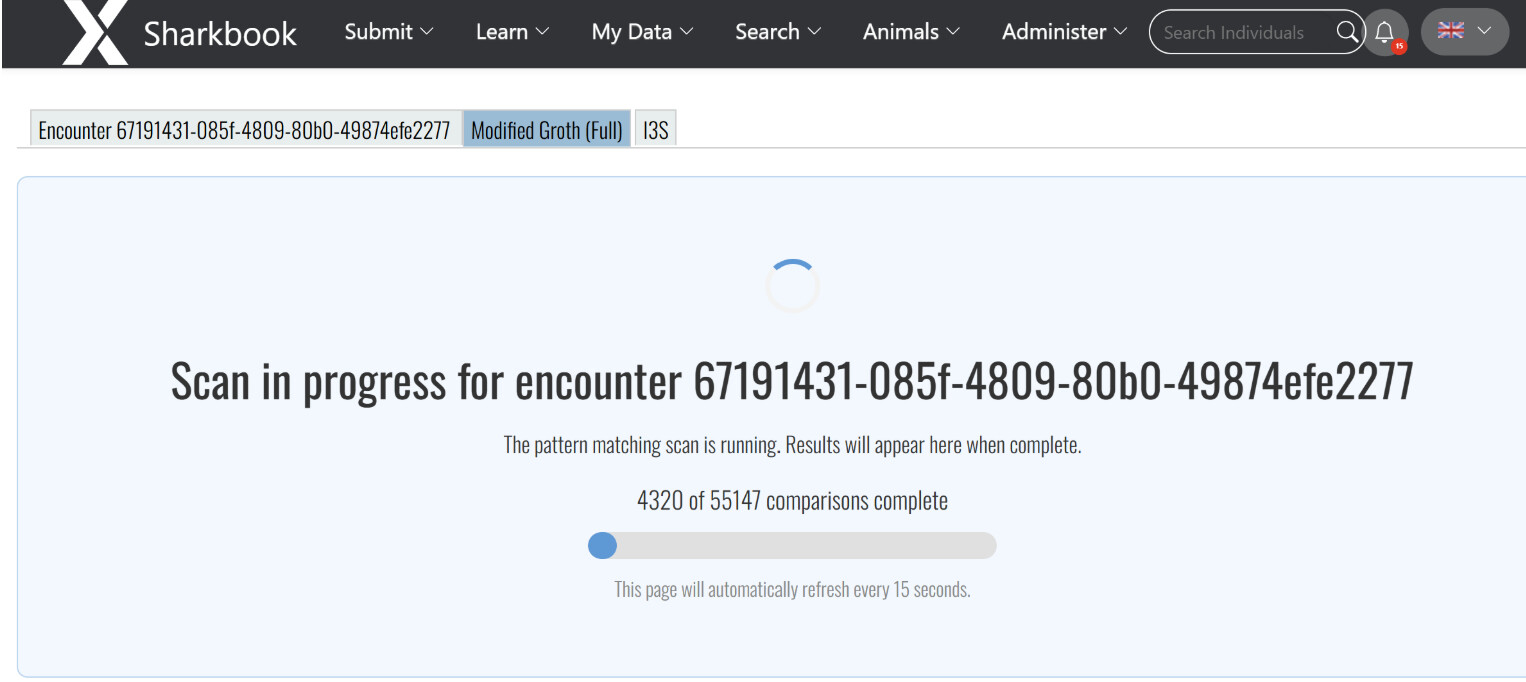Click the 4320 of 55147 comparisons text
The height and width of the screenshot is (682, 1526).
[x=792, y=500]
